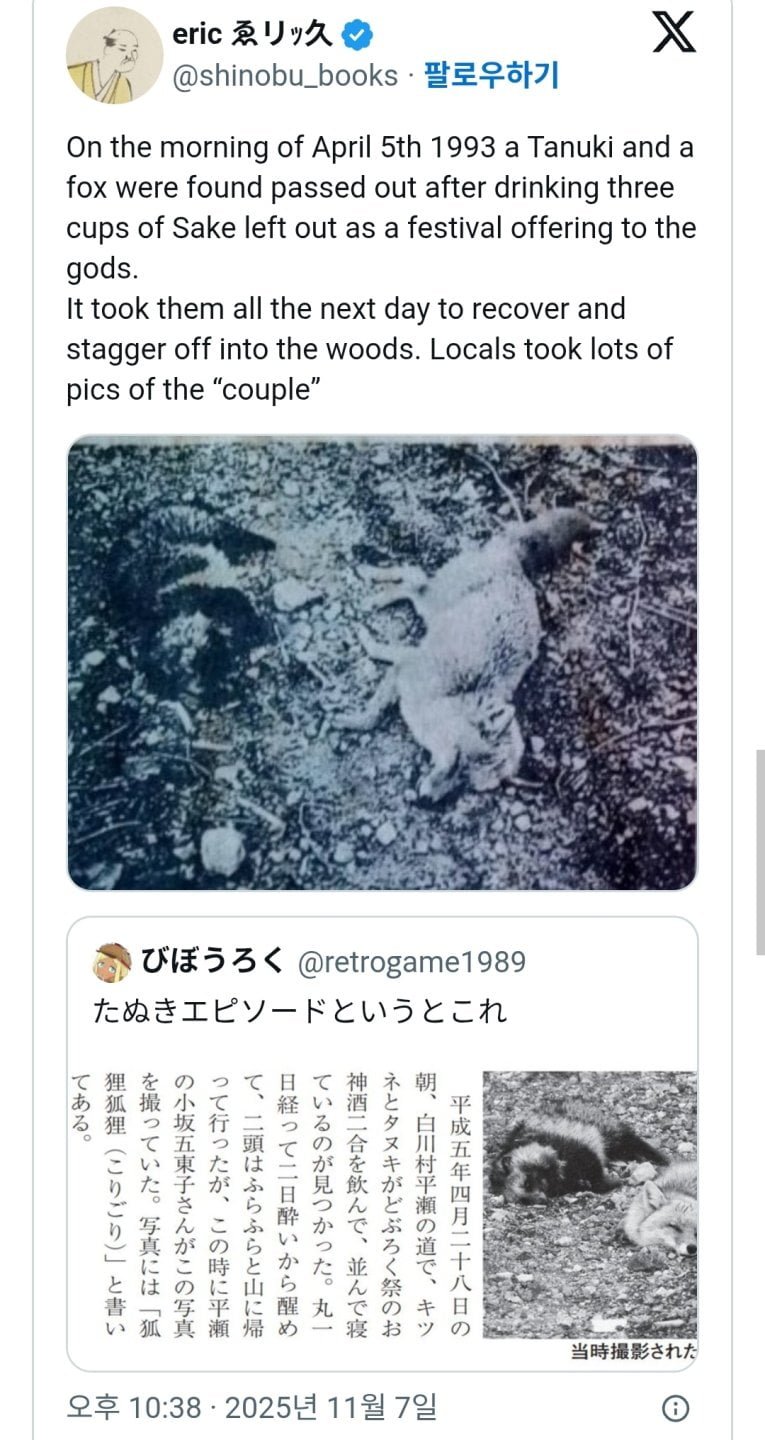This screenshot has width=765, height=1440.
Task: Click the びぼうろく quoted user avatar
Action: tap(112, 963)
